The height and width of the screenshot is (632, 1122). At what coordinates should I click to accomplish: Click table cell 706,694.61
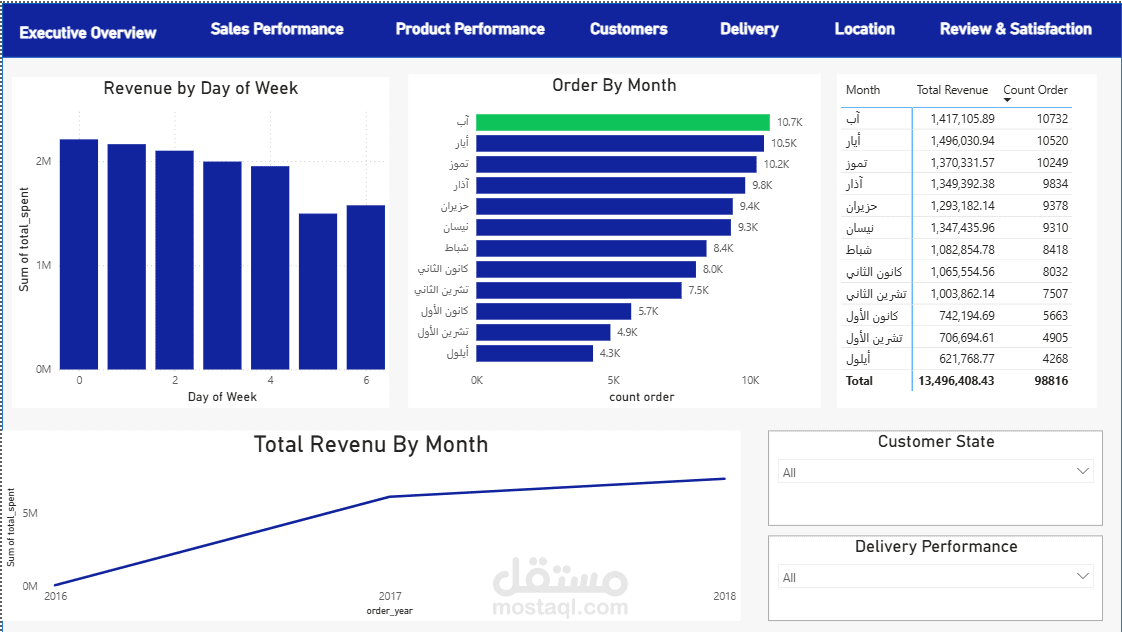pos(966,338)
